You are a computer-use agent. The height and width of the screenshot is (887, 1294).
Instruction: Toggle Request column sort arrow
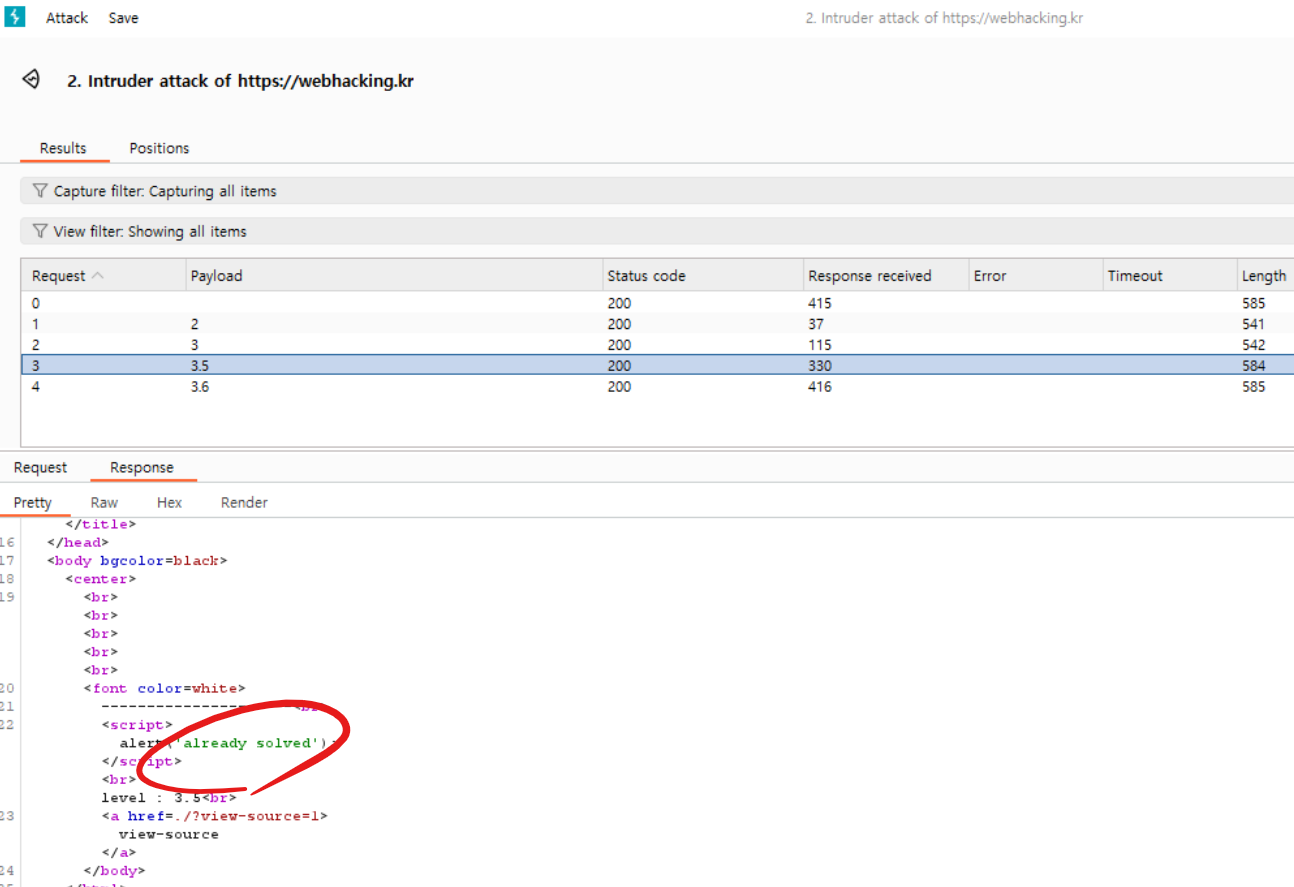click(97, 276)
